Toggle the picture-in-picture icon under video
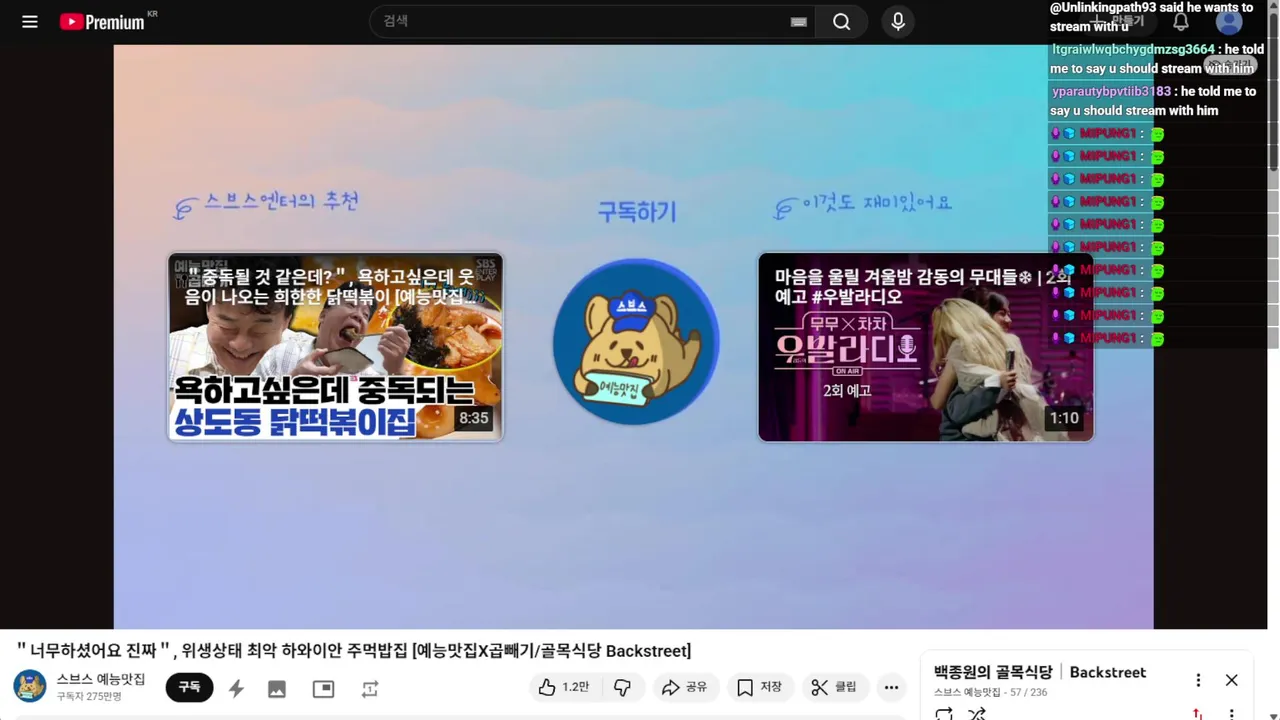The image size is (1280, 720). pos(323,688)
